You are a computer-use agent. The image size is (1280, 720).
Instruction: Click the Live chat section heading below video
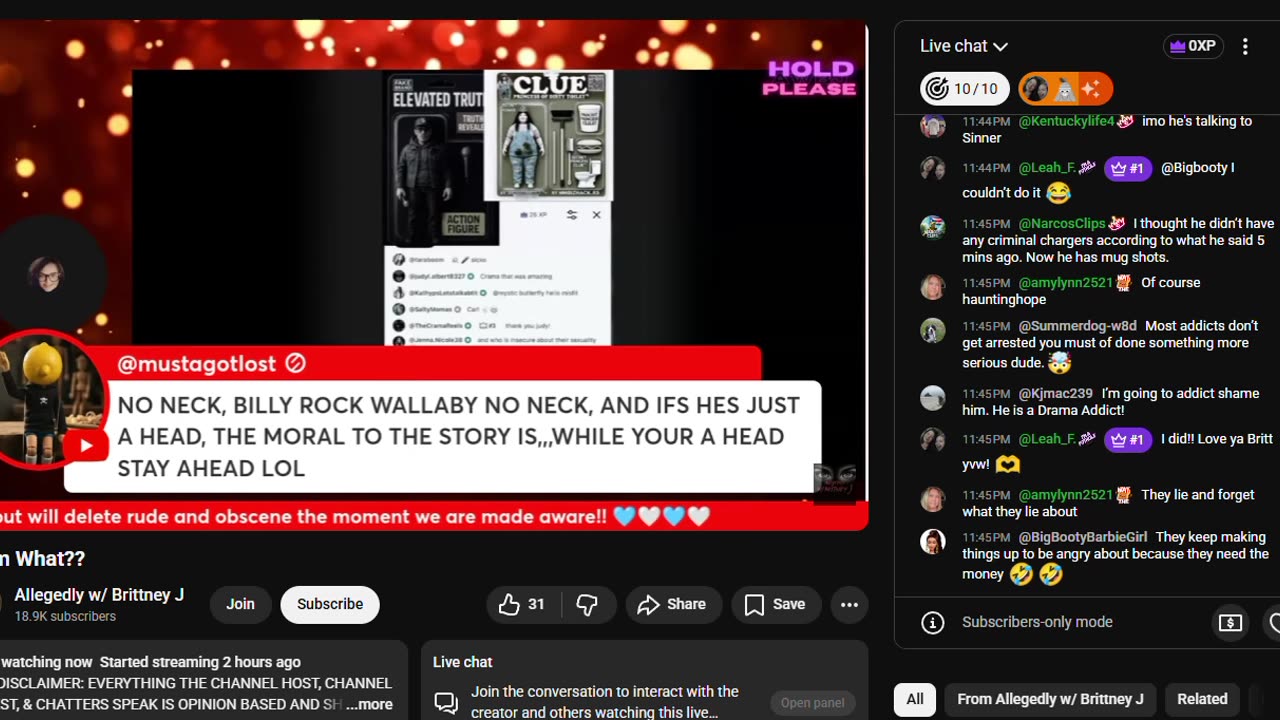tap(462, 662)
